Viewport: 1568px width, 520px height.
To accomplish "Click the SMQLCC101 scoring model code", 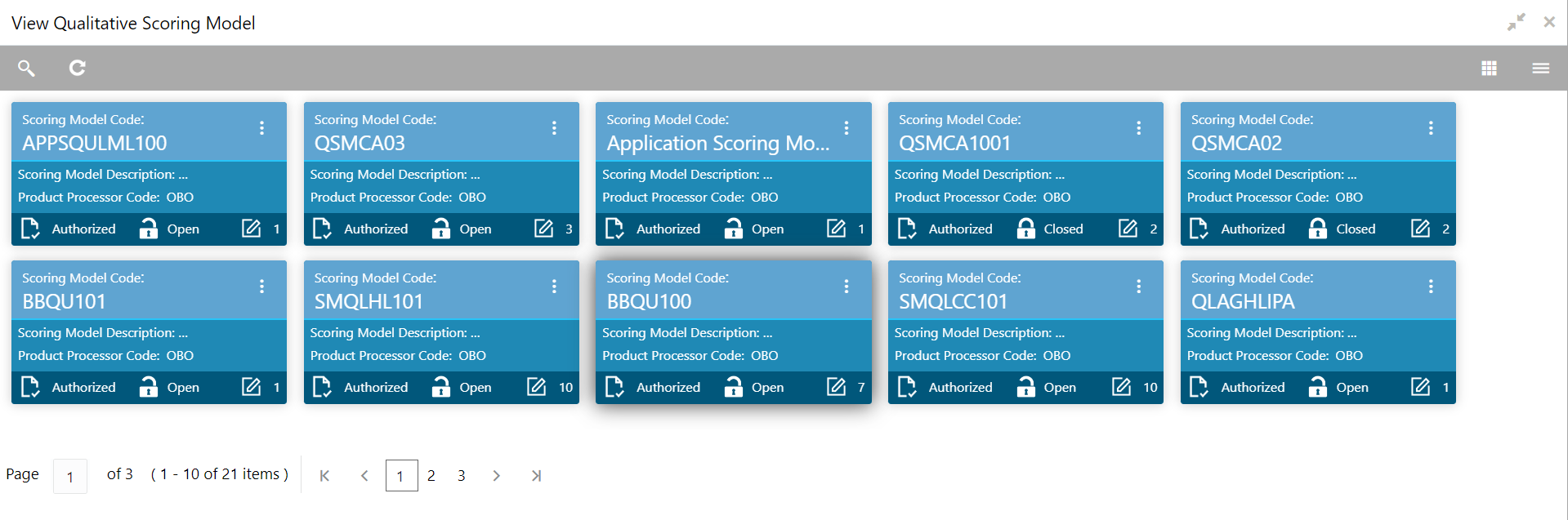I will click(953, 301).
